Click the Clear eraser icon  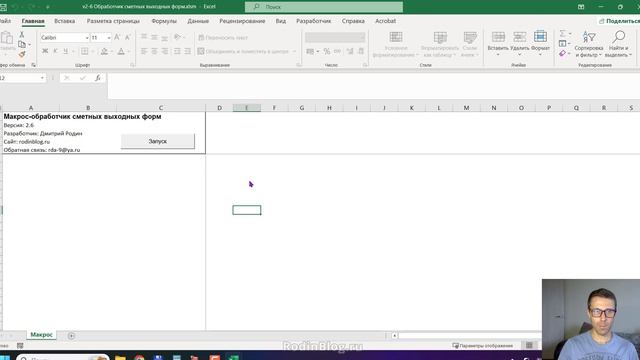click(563, 53)
